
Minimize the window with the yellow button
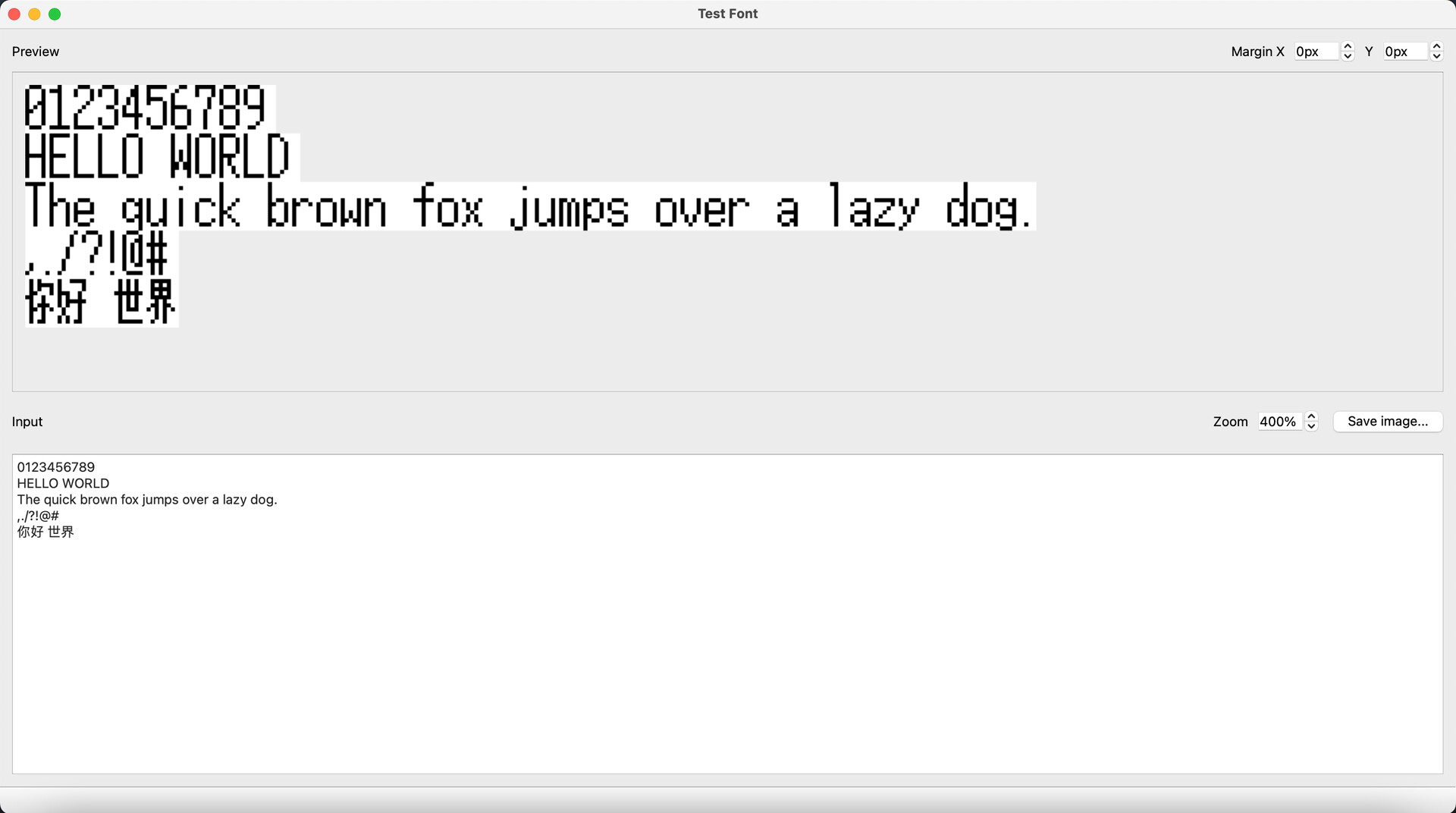tap(34, 13)
